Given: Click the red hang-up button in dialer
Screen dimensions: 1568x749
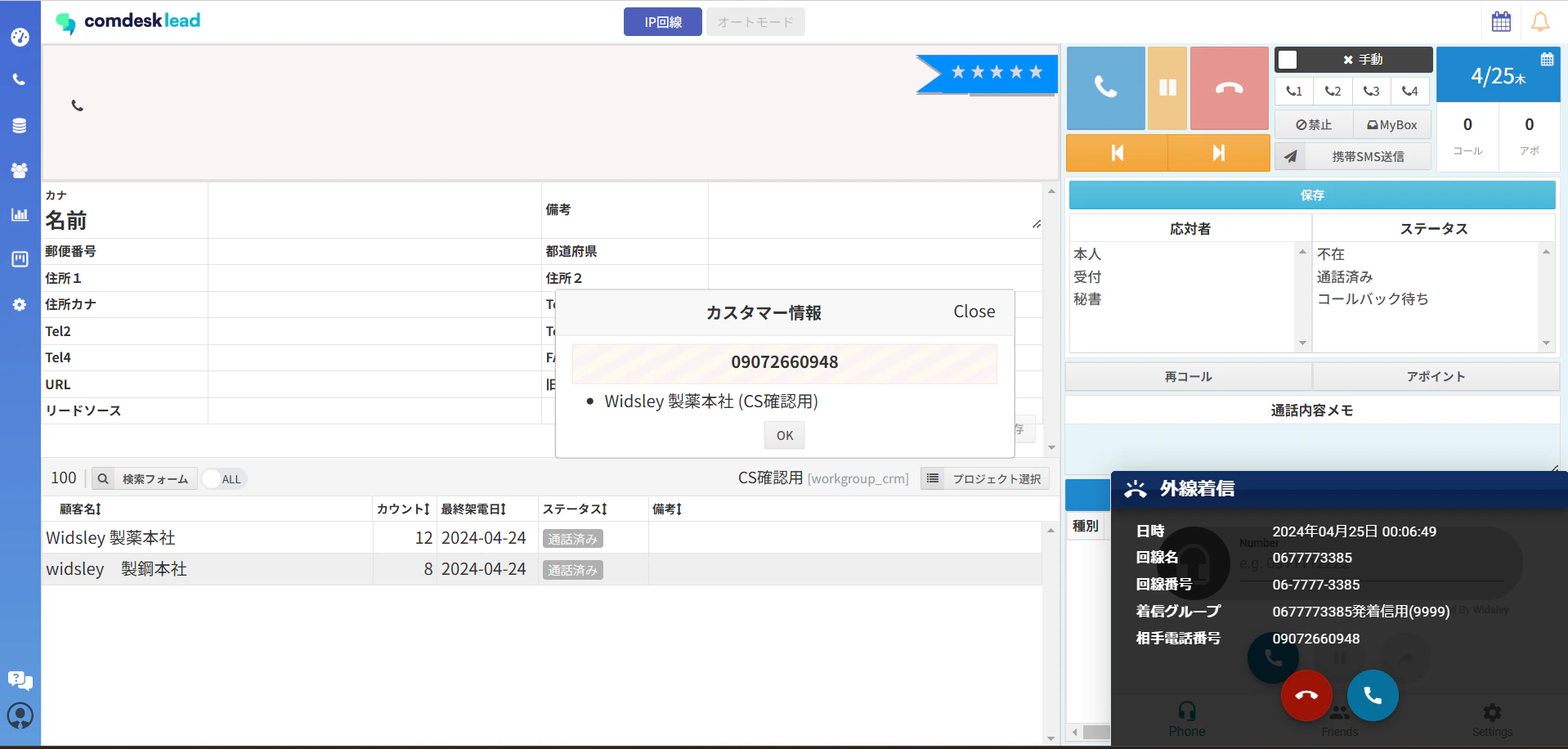Looking at the screenshot, I should 1230,87.
